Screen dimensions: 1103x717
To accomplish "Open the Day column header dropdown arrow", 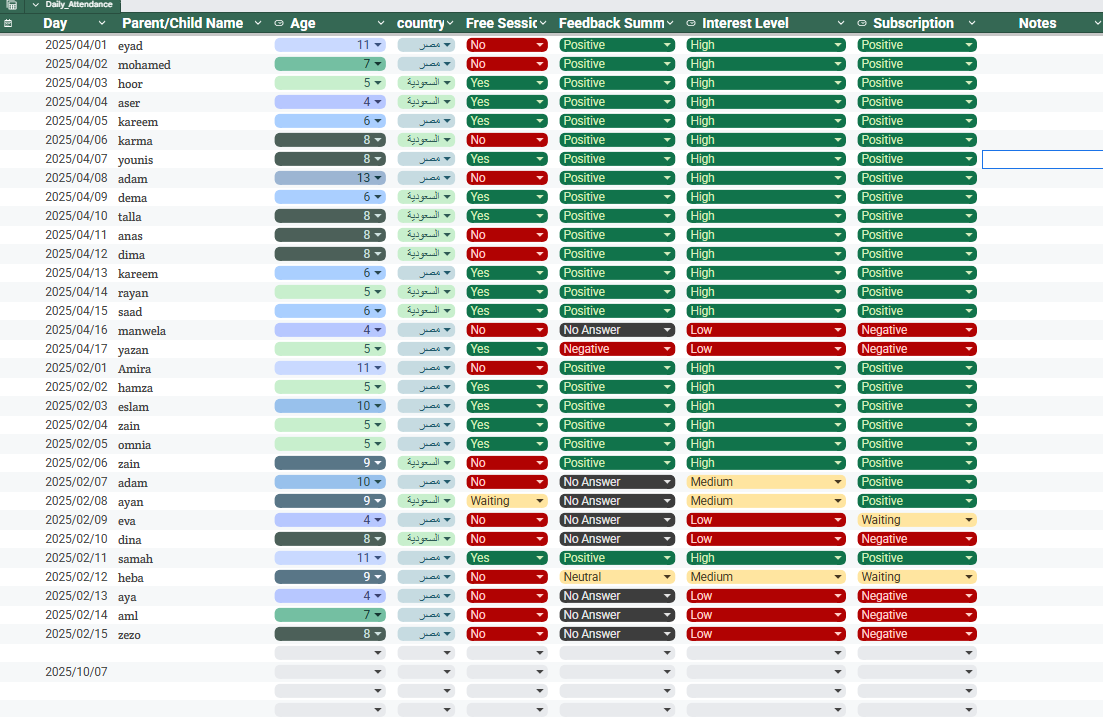I will point(102,23).
